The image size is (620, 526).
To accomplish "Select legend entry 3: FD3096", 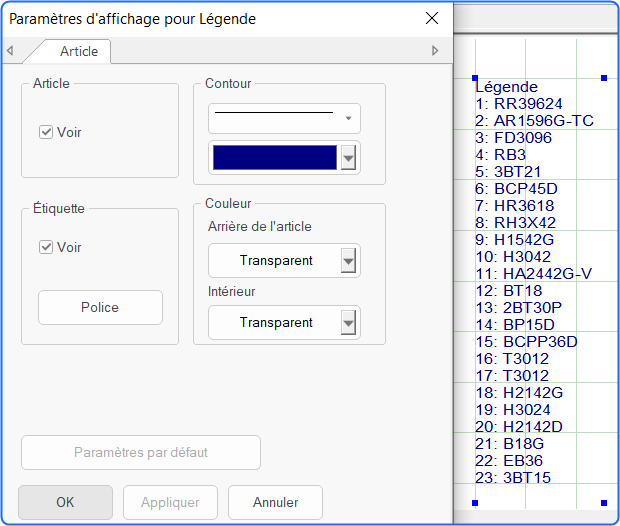I will (513, 138).
